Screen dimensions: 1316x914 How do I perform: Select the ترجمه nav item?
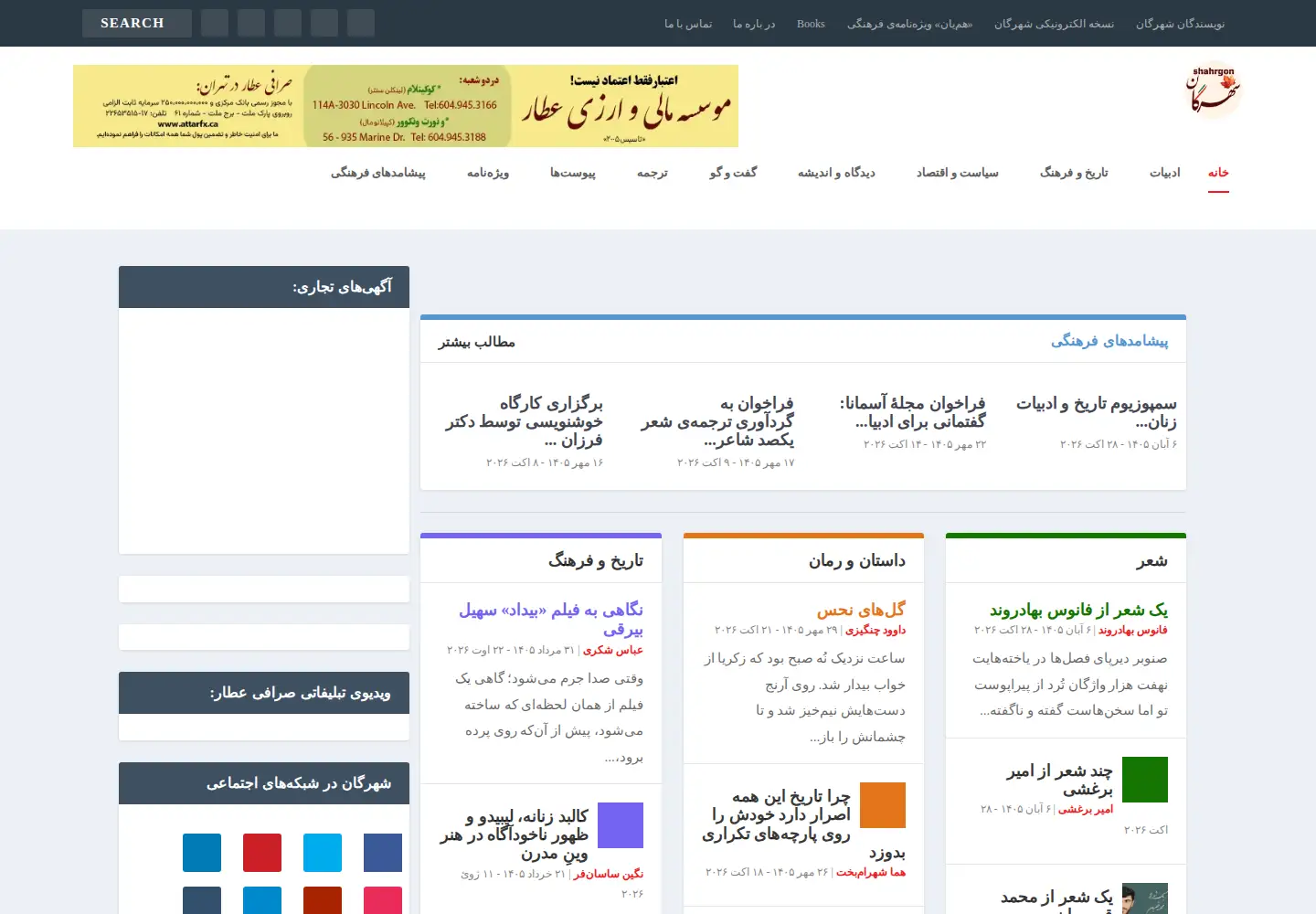(653, 173)
